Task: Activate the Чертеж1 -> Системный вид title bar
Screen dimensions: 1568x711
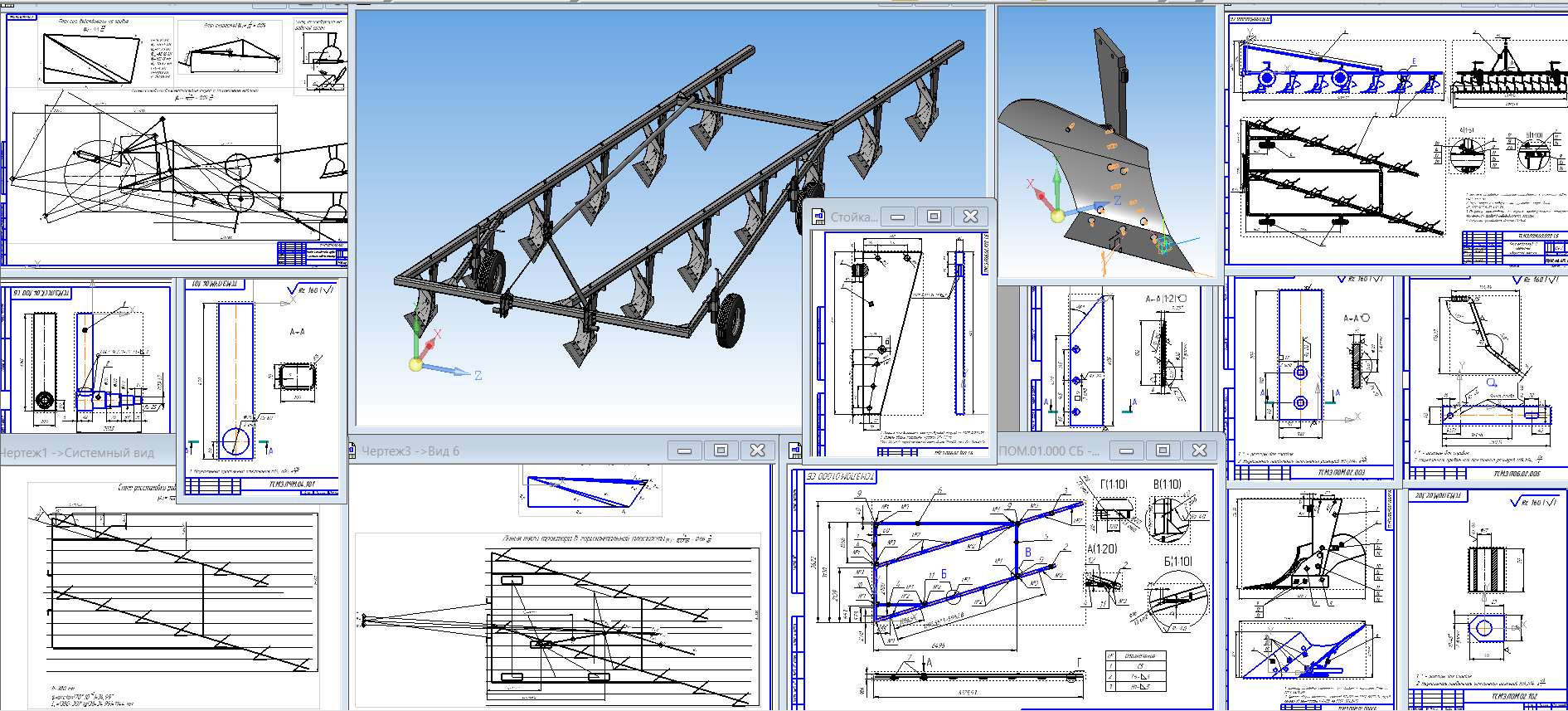Action: point(87,452)
